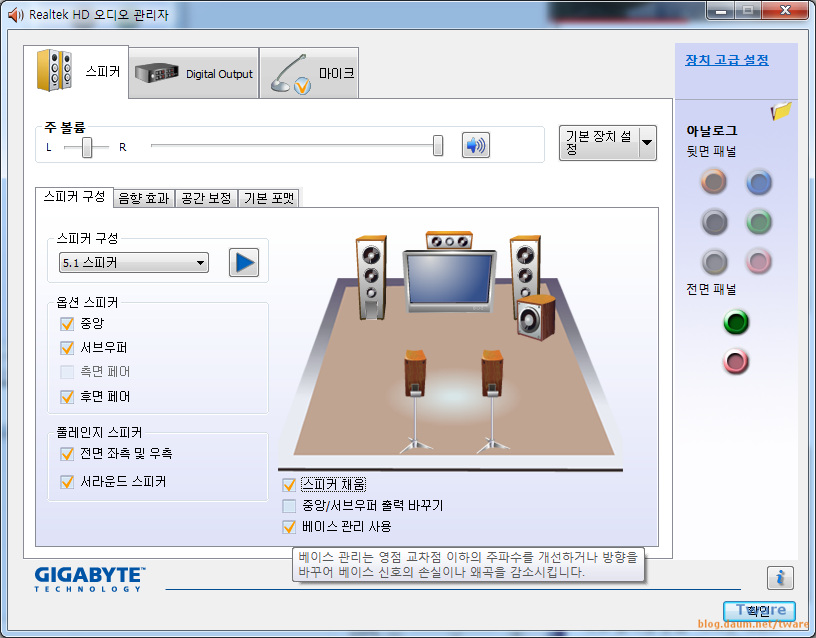The image size is (816, 638).
Task: Open the 마이크 tab
Action: point(309,73)
